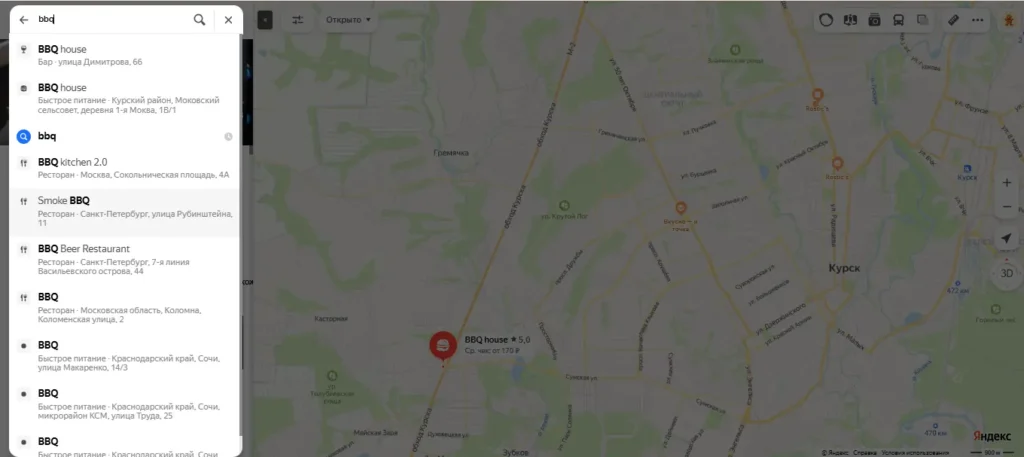Click the BBQ house red map pin
Image resolution: width=1024 pixels, height=457 pixels.
tap(443, 347)
